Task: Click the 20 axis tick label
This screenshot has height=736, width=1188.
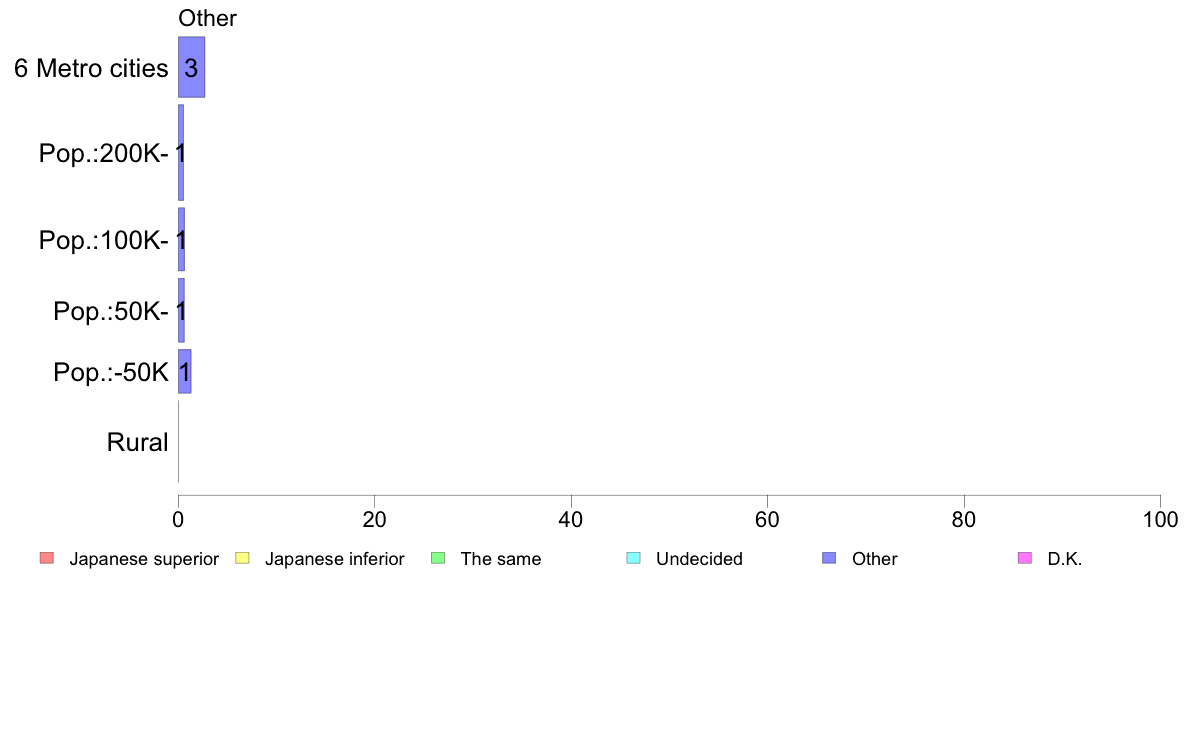Action: [374, 519]
